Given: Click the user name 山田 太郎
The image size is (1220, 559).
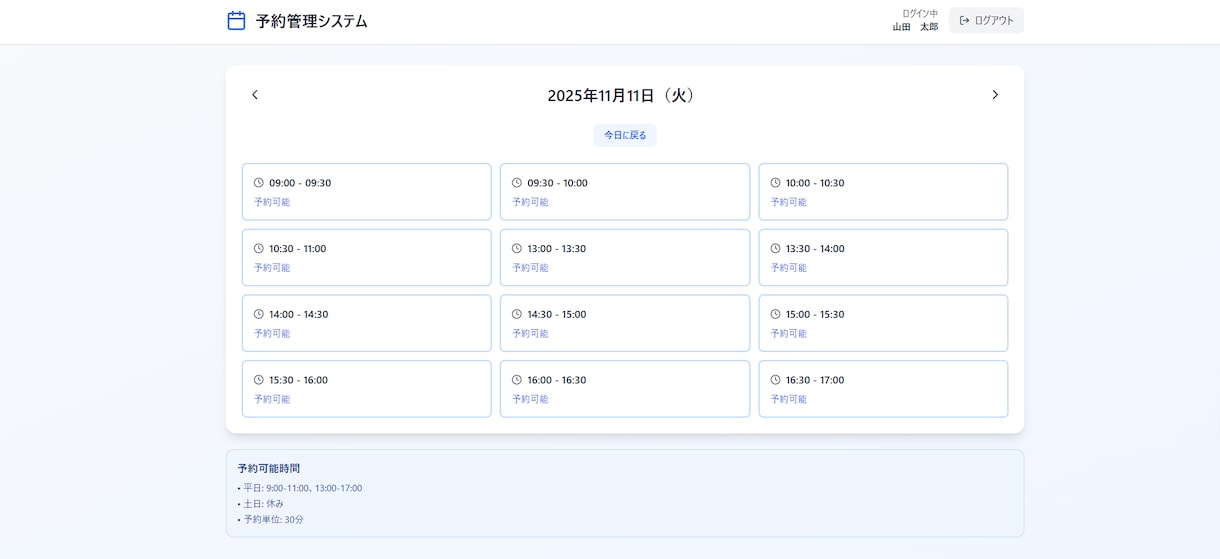Looking at the screenshot, I should 915,27.
